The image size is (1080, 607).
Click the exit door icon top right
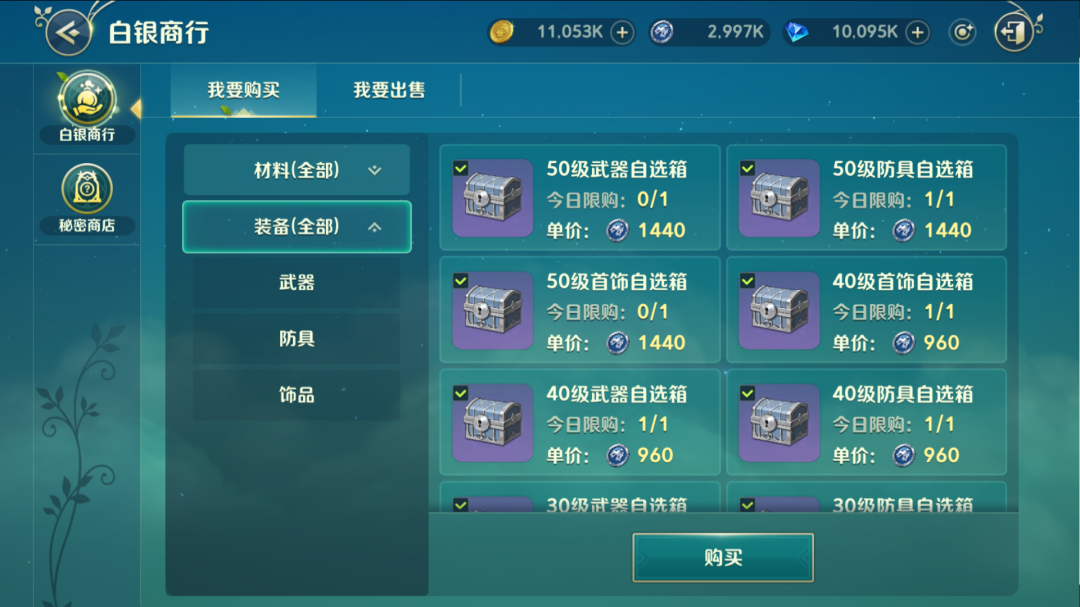pyautogui.click(x=1014, y=32)
